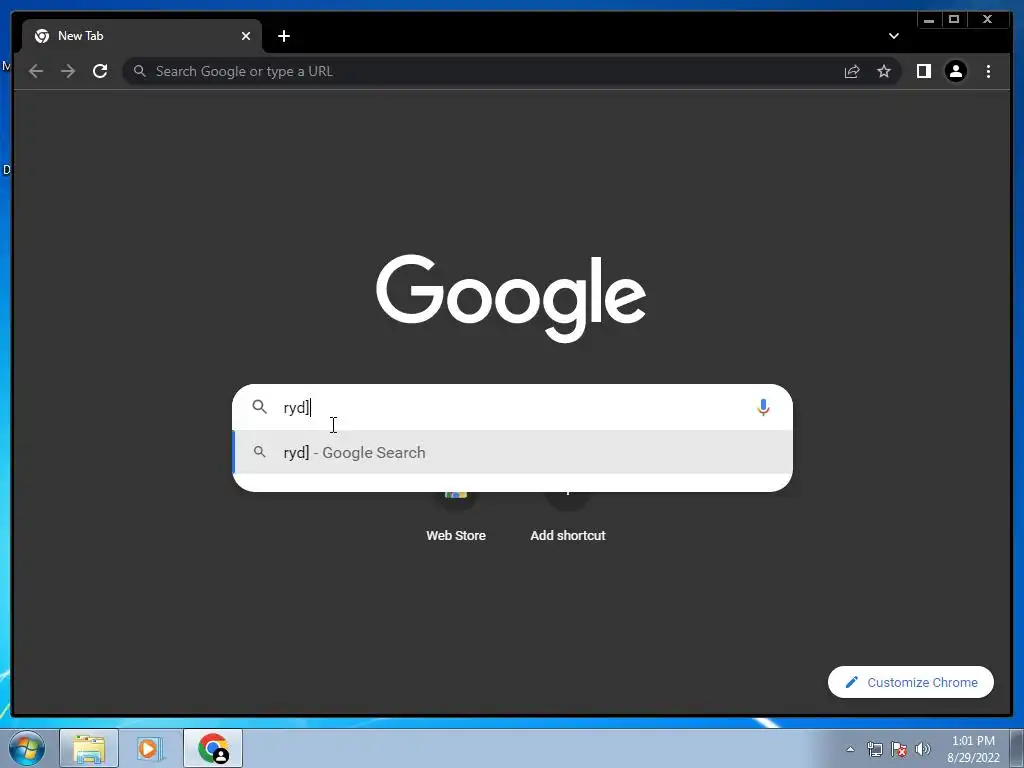Bookmark this tab with the star icon

(884, 71)
